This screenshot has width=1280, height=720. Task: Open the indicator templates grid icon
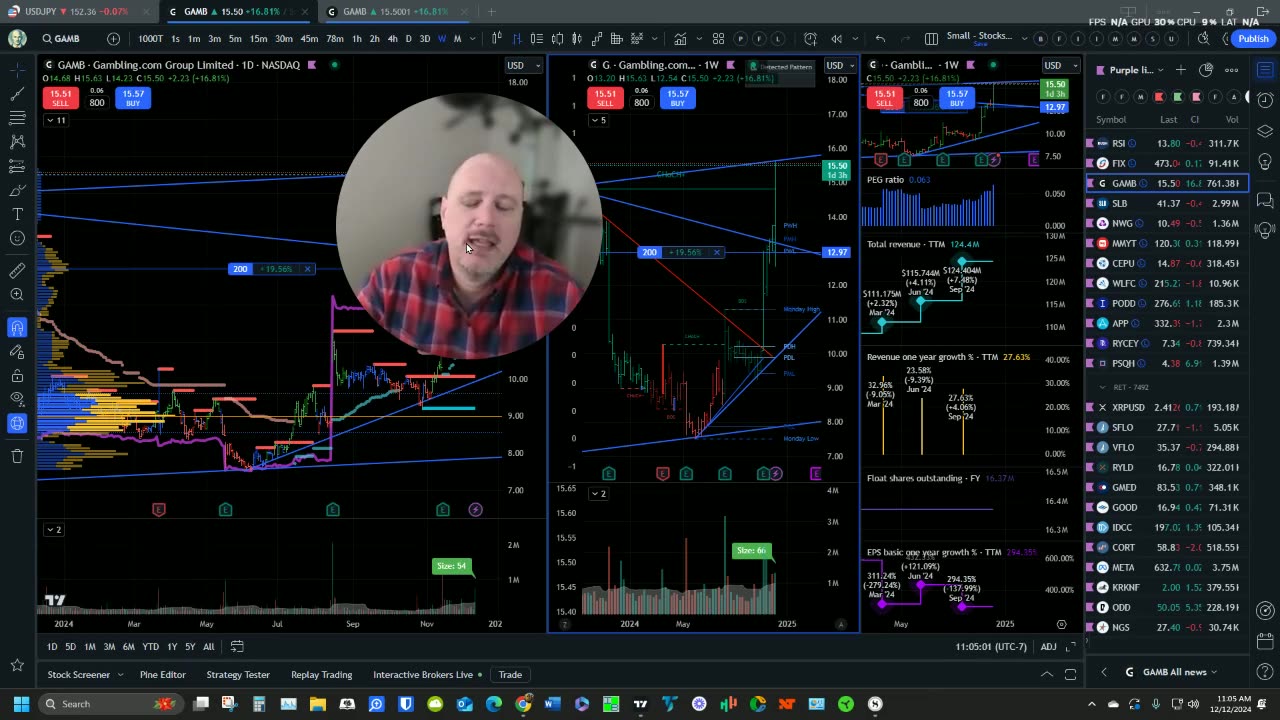pyautogui.click(x=718, y=39)
